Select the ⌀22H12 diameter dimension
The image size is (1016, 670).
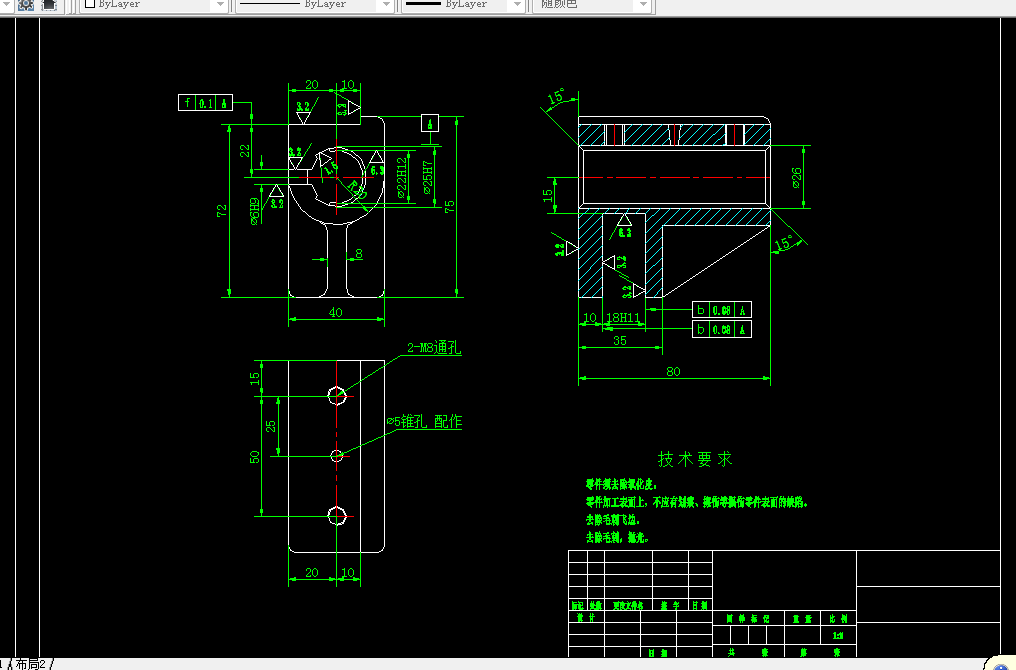(402, 178)
